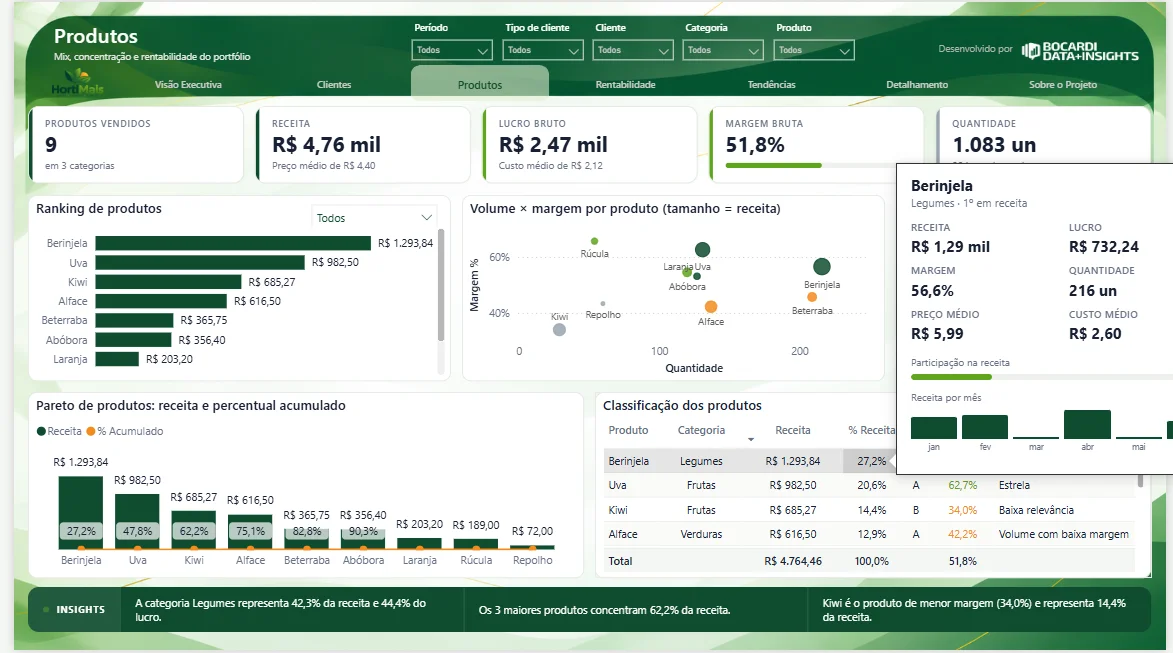Select the orange Beterraba bubble in the scatter chart
The width and height of the screenshot is (1173, 653).
click(x=812, y=297)
